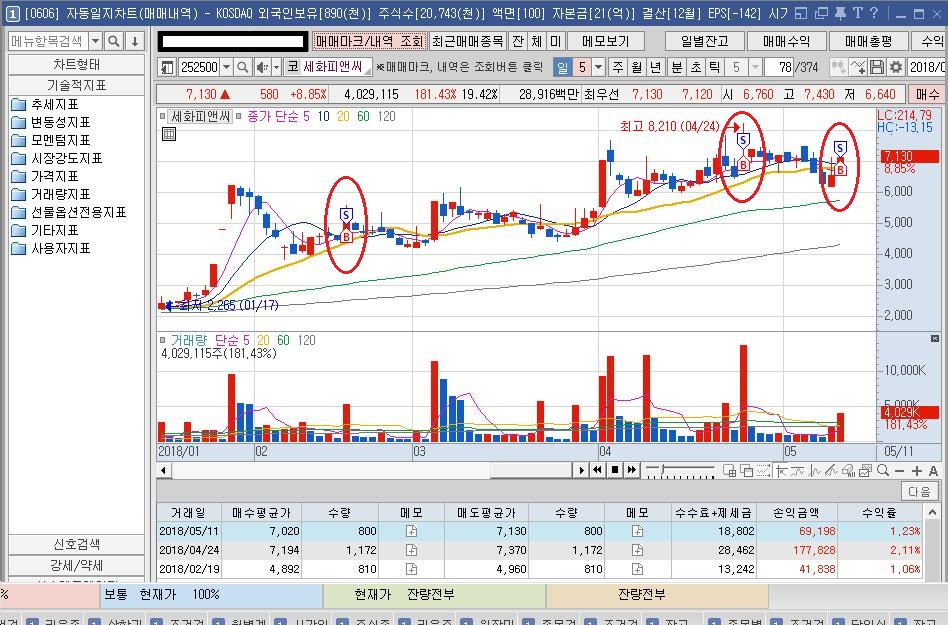Select the 월 monthly period button

pyautogui.click(x=636, y=67)
